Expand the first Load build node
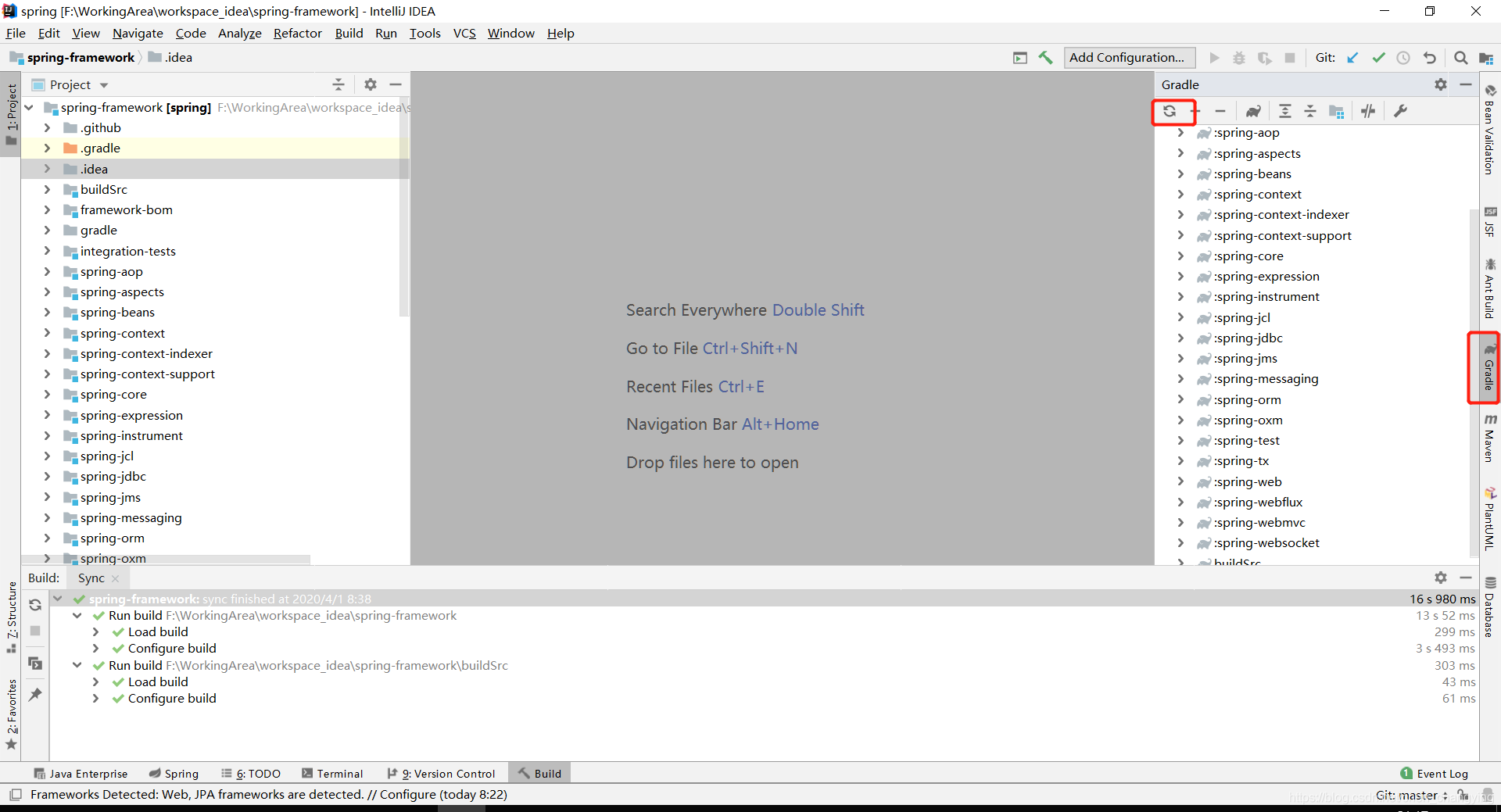 [95, 632]
